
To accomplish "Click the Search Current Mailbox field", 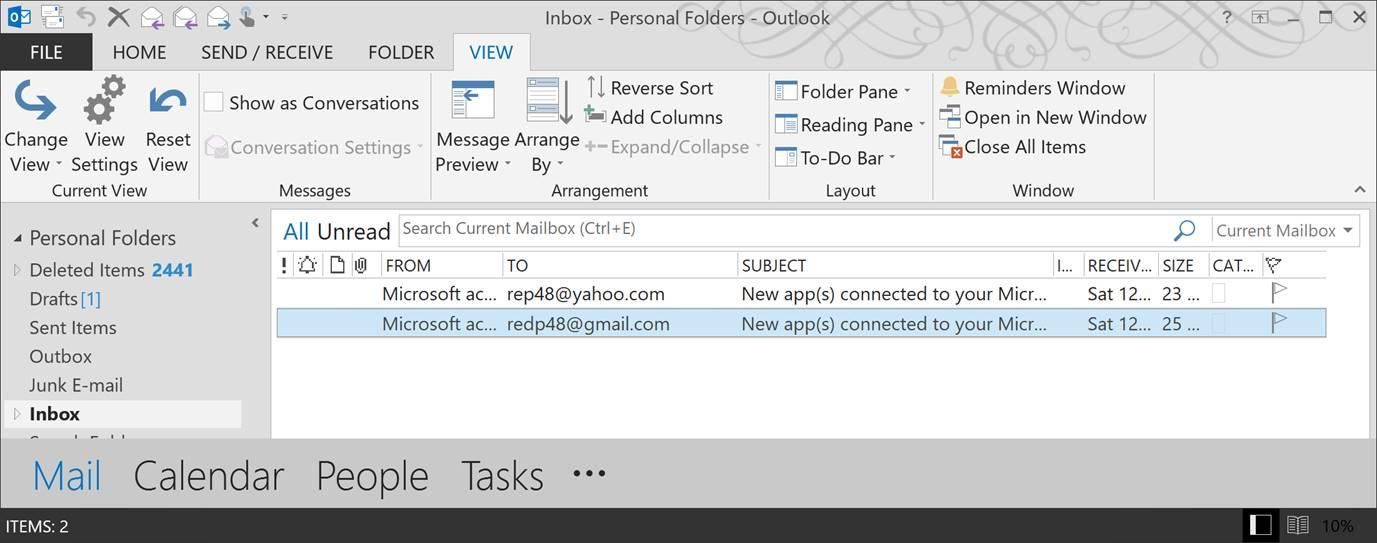I will [783, 229].
